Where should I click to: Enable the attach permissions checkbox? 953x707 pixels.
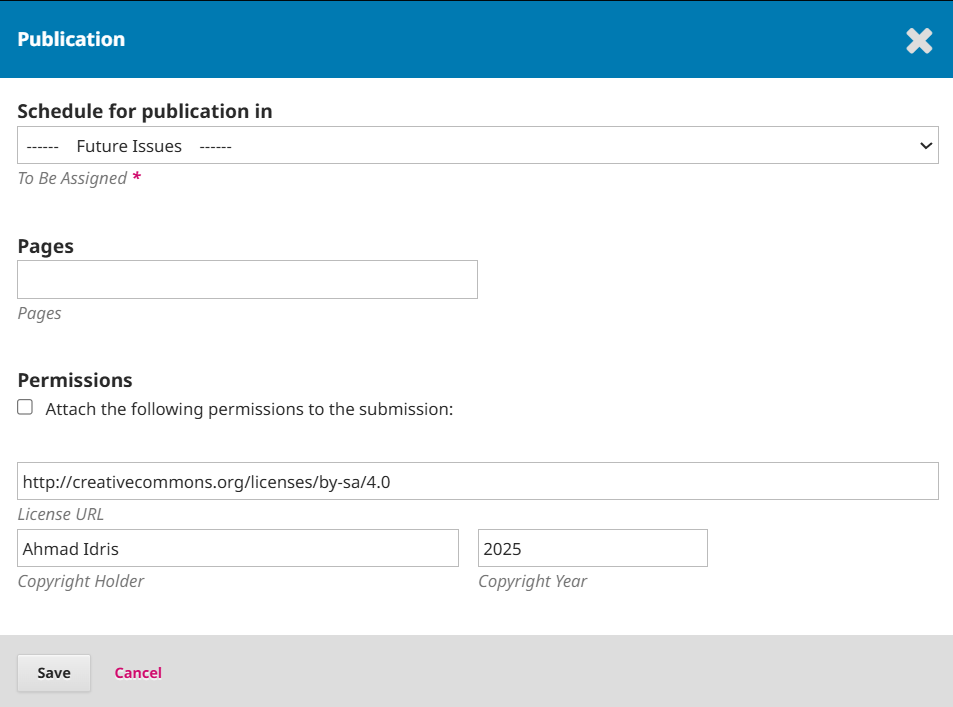coord(25,408)
